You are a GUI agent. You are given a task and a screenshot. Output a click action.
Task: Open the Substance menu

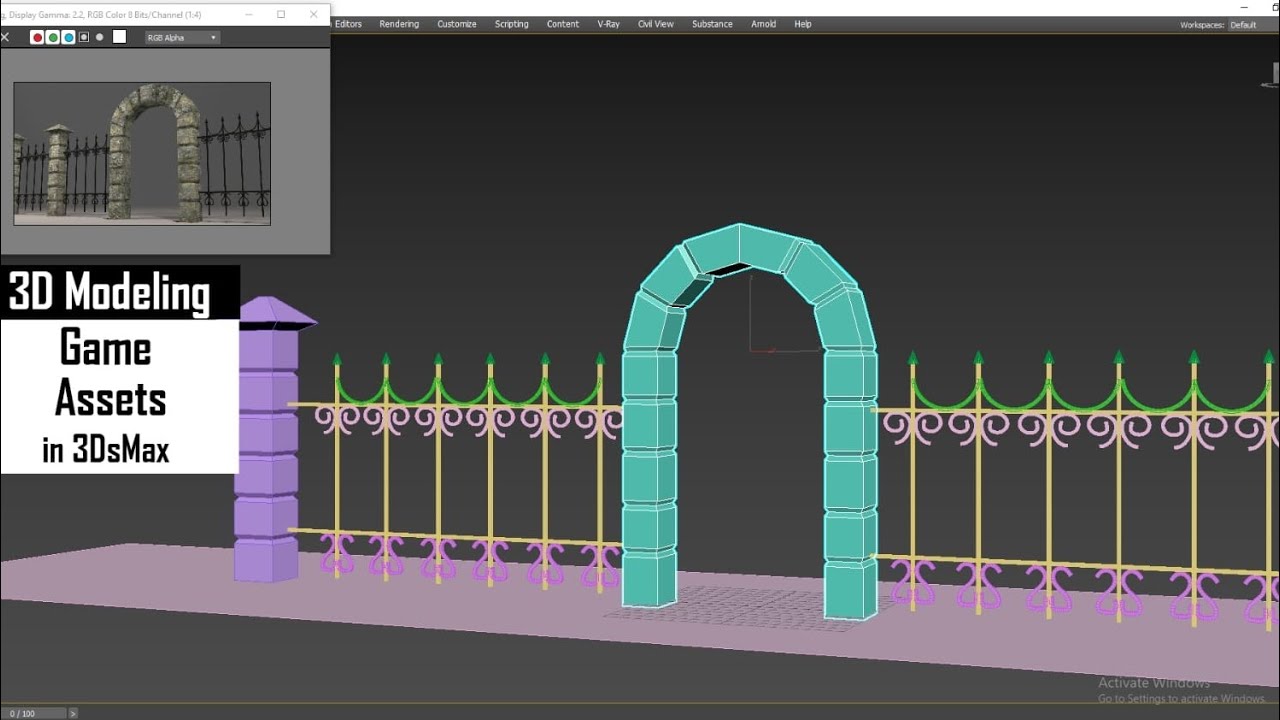tap(712, 24)
